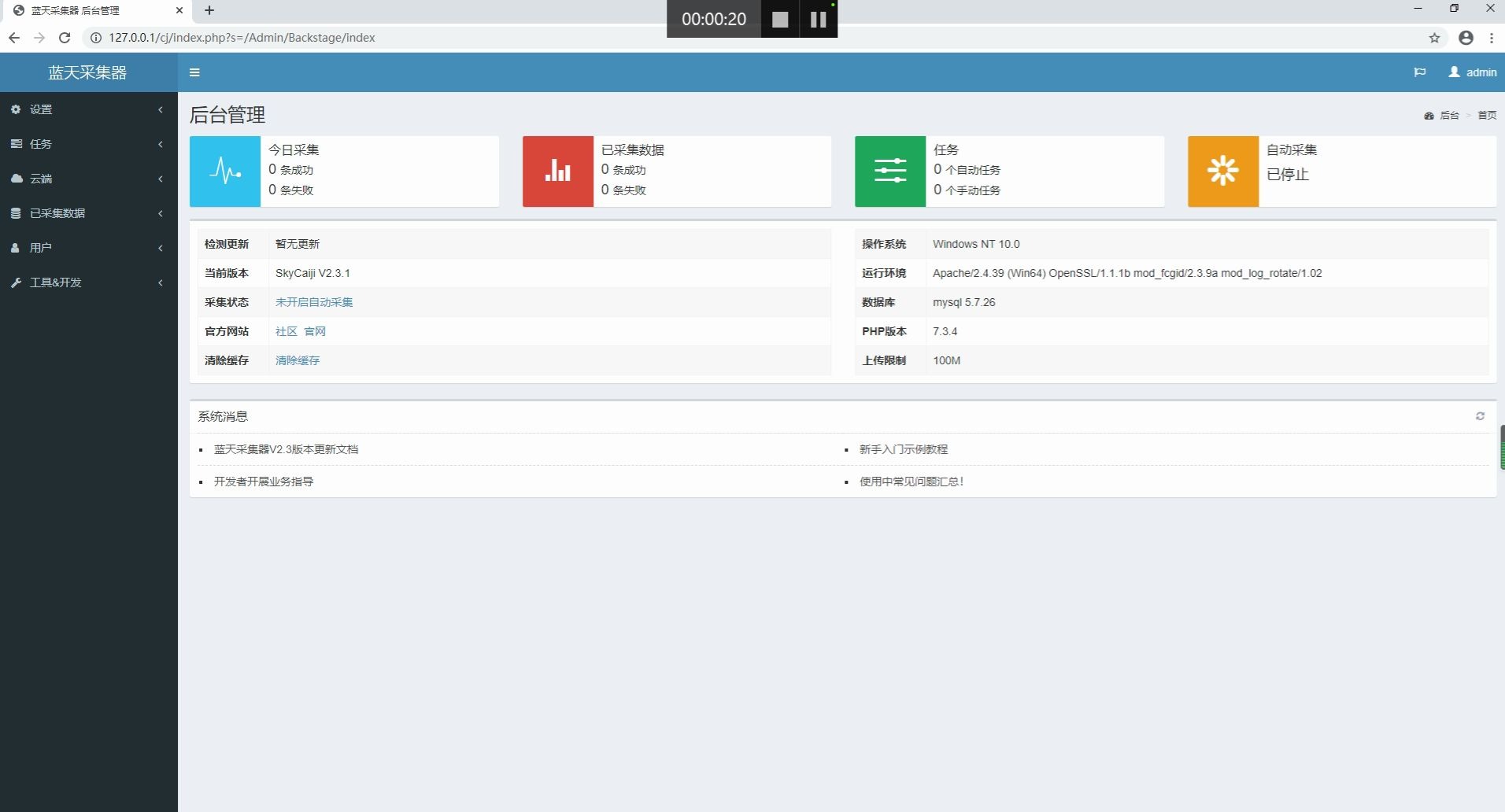Click the PHP version 7.3.4 value
This screenshot has width=1505, height=812.
click(945, 331)
